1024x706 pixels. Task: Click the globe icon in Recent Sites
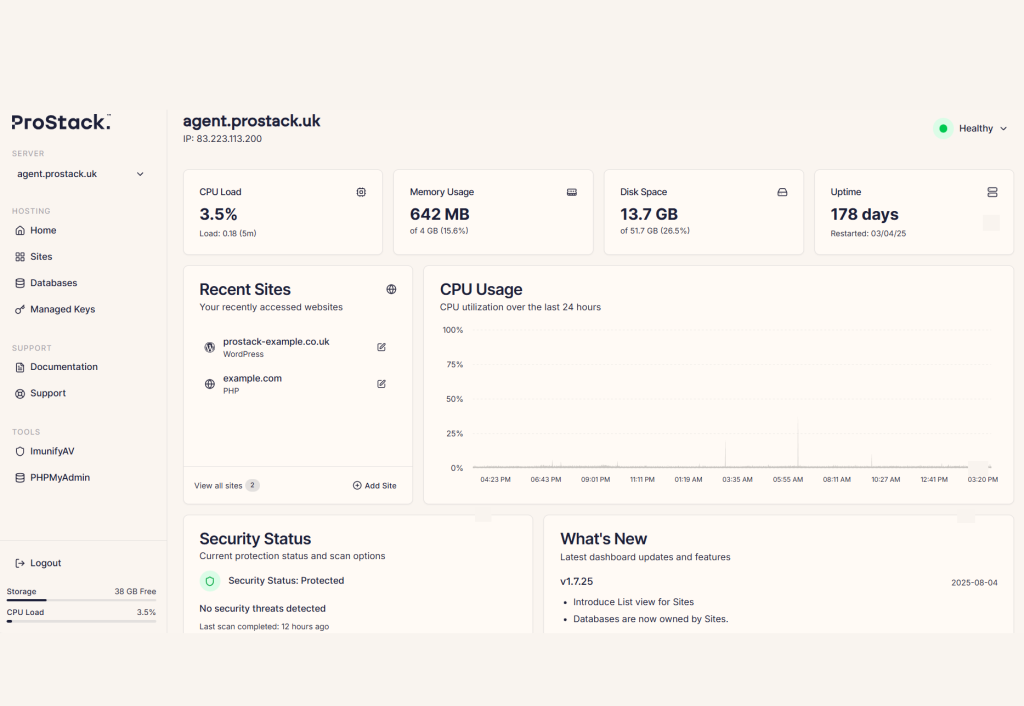(x=391, y=289)
